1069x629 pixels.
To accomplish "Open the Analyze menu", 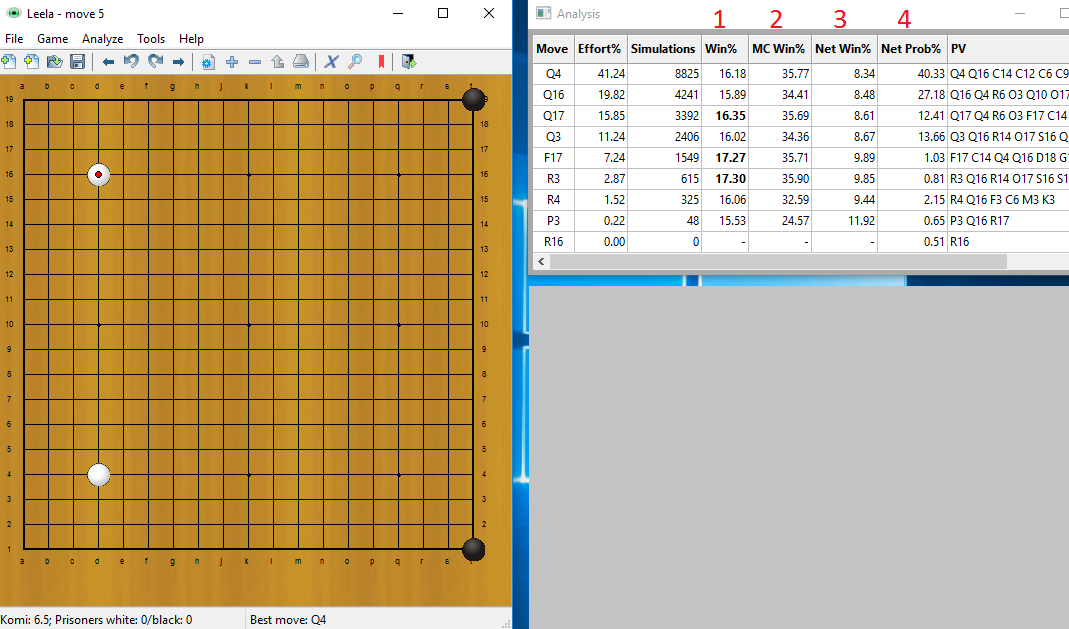I will point(102,39).
